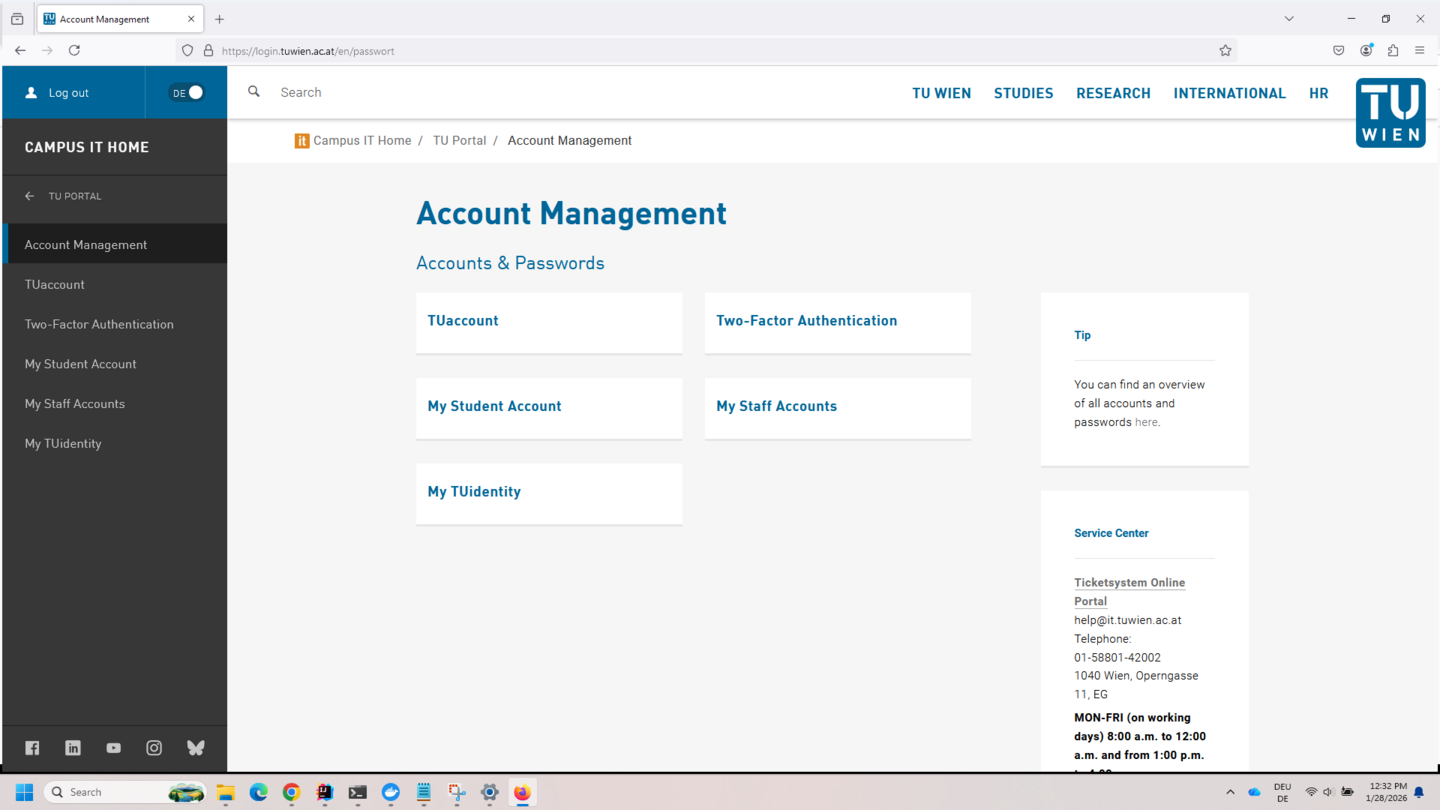Open the YouTube icon in sidebar footer
This screenshot has height=810, width=1440.
pos(114,748)
